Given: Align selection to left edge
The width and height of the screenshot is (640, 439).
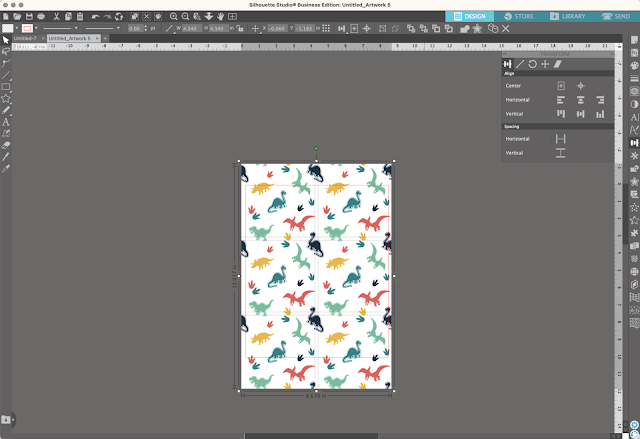Looking at the screenshot, I should pyautogui.click(x=561, y=100).
